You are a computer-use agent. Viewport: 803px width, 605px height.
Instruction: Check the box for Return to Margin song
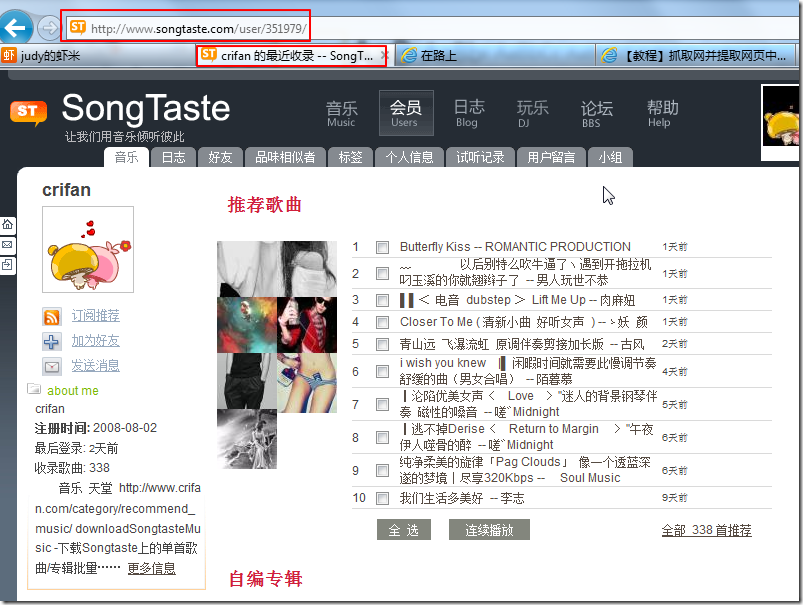click(382, 437)
